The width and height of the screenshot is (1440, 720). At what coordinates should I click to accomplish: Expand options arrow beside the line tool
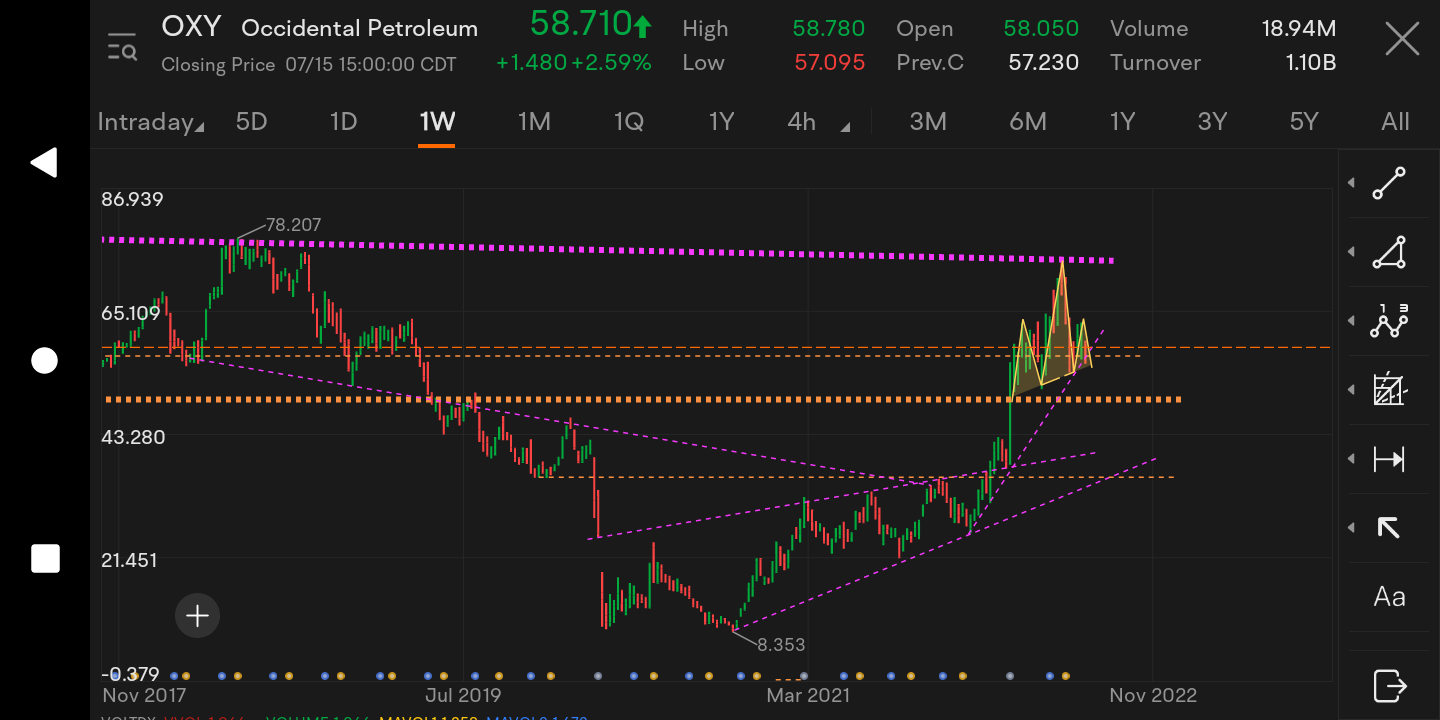click(x=1352, y=183)
